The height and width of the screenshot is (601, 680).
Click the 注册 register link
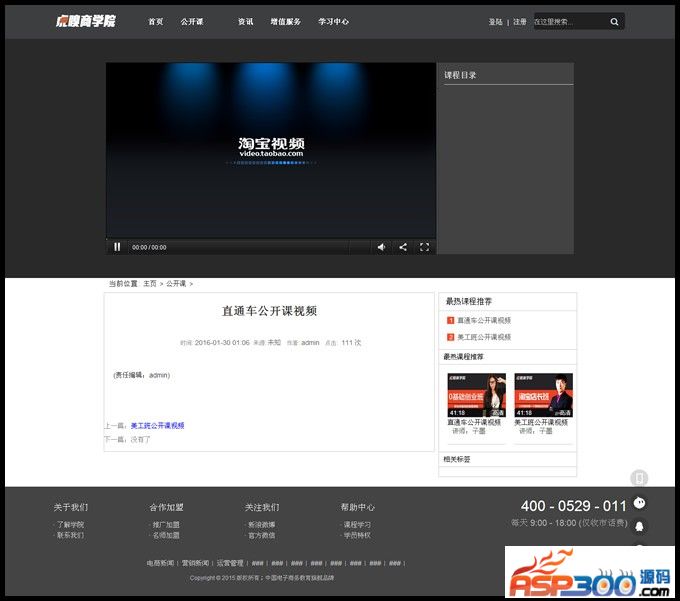520,22
